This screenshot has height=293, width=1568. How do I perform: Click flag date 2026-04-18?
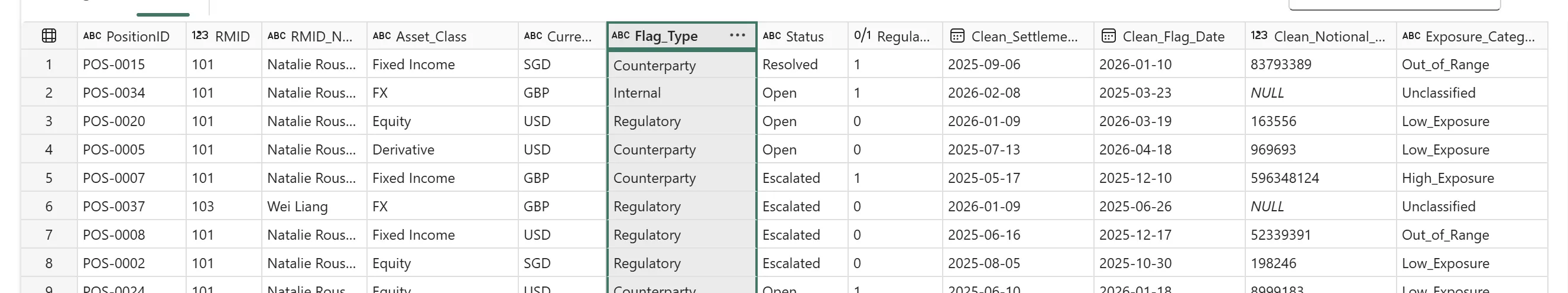1169,149
